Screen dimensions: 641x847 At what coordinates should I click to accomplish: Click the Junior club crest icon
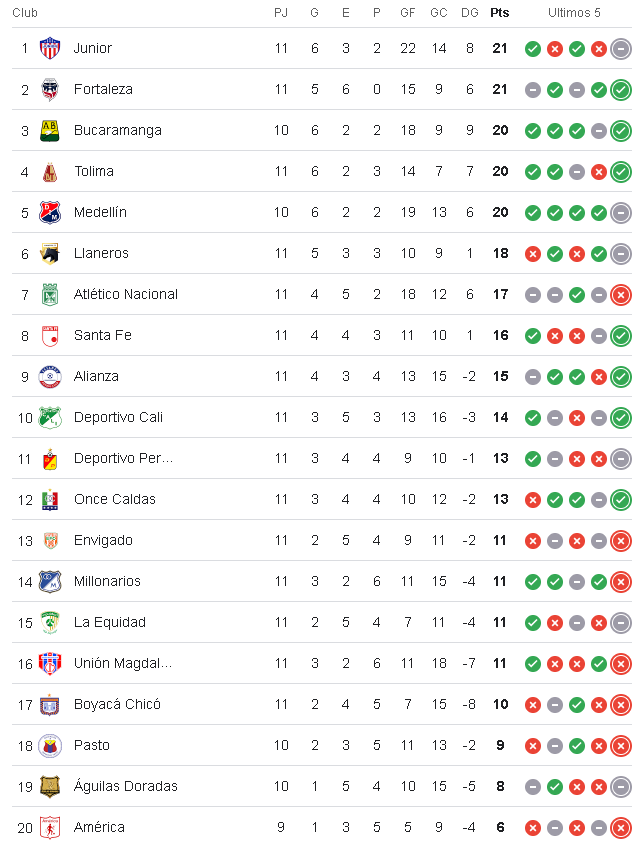pyautogui.click(x=50, y=48)
